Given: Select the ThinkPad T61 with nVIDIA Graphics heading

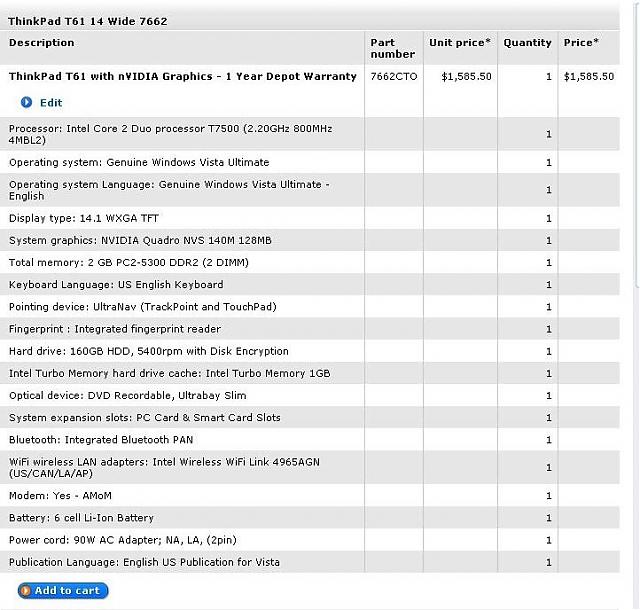Looking at the screenshot, I should [x=183, y=76].
